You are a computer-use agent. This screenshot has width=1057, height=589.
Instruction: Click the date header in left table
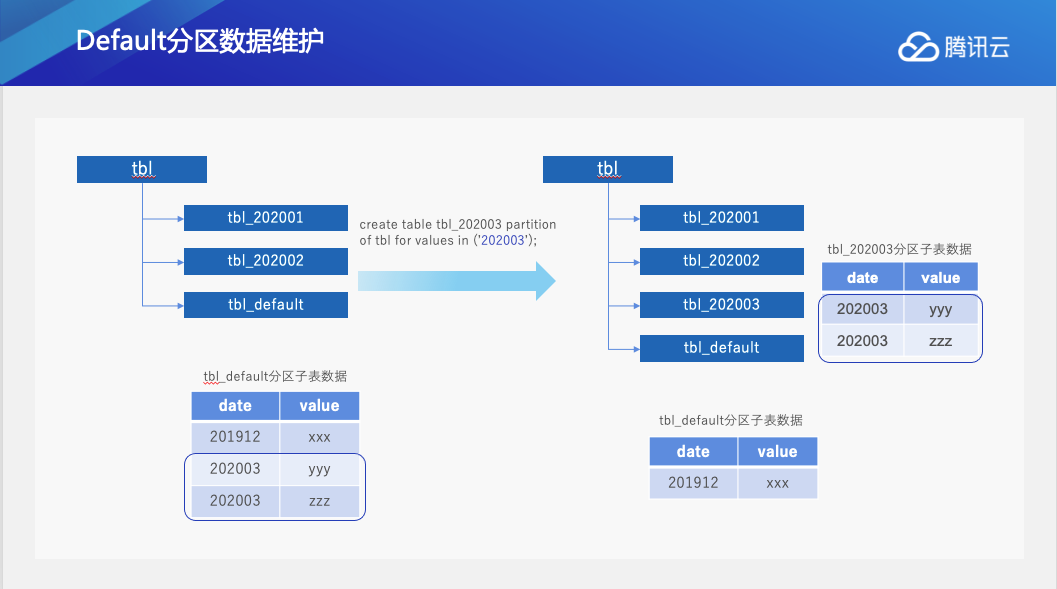[235, 406]
